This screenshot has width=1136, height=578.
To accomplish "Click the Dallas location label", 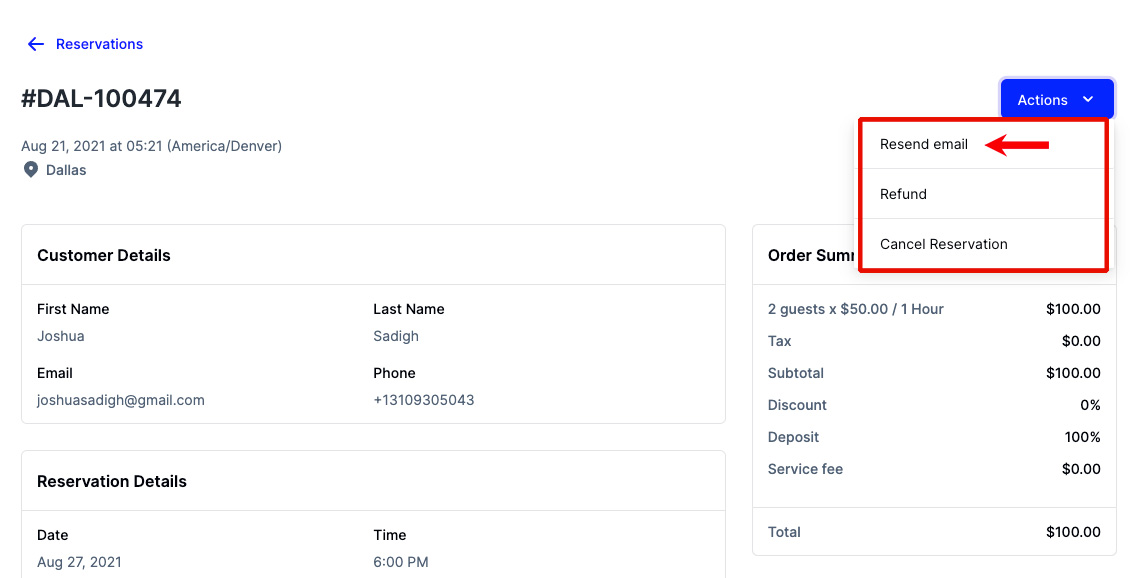I will coord(66,170).
